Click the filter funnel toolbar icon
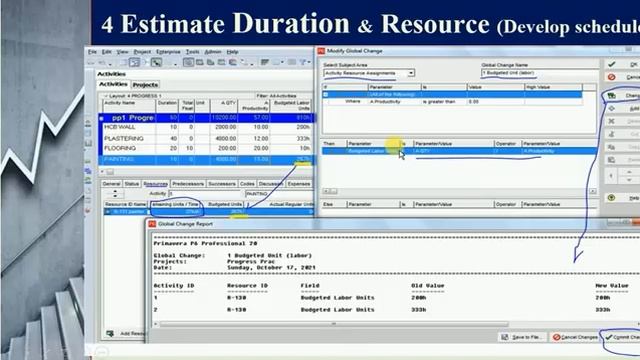This screenshot has width=640, height=360. [303, 62]
